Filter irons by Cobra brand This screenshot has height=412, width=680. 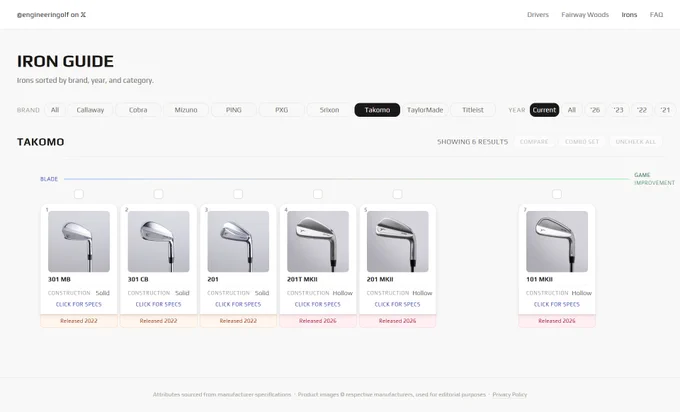(138, 110)
